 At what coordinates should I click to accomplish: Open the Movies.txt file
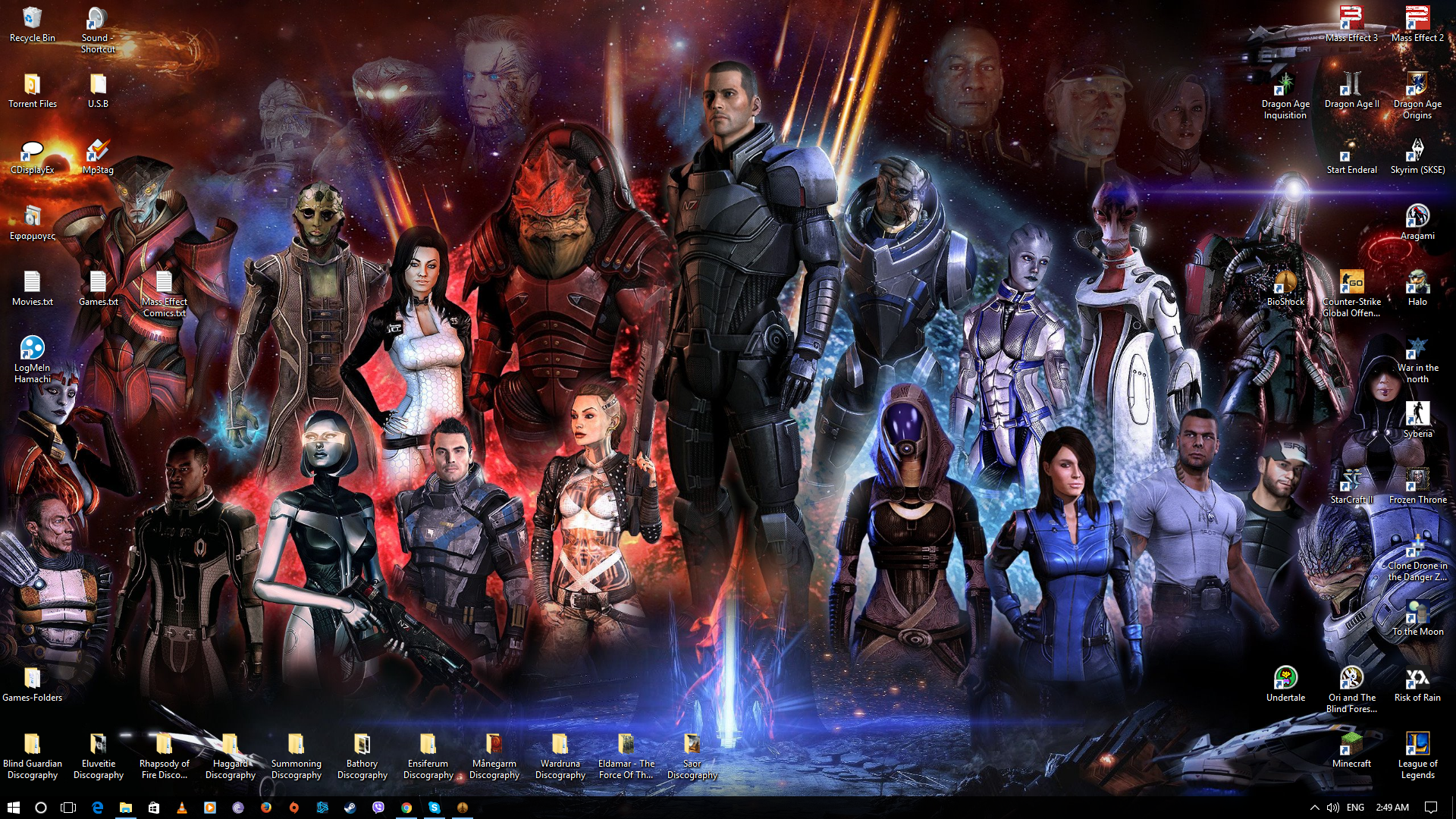tap(32, 289)
